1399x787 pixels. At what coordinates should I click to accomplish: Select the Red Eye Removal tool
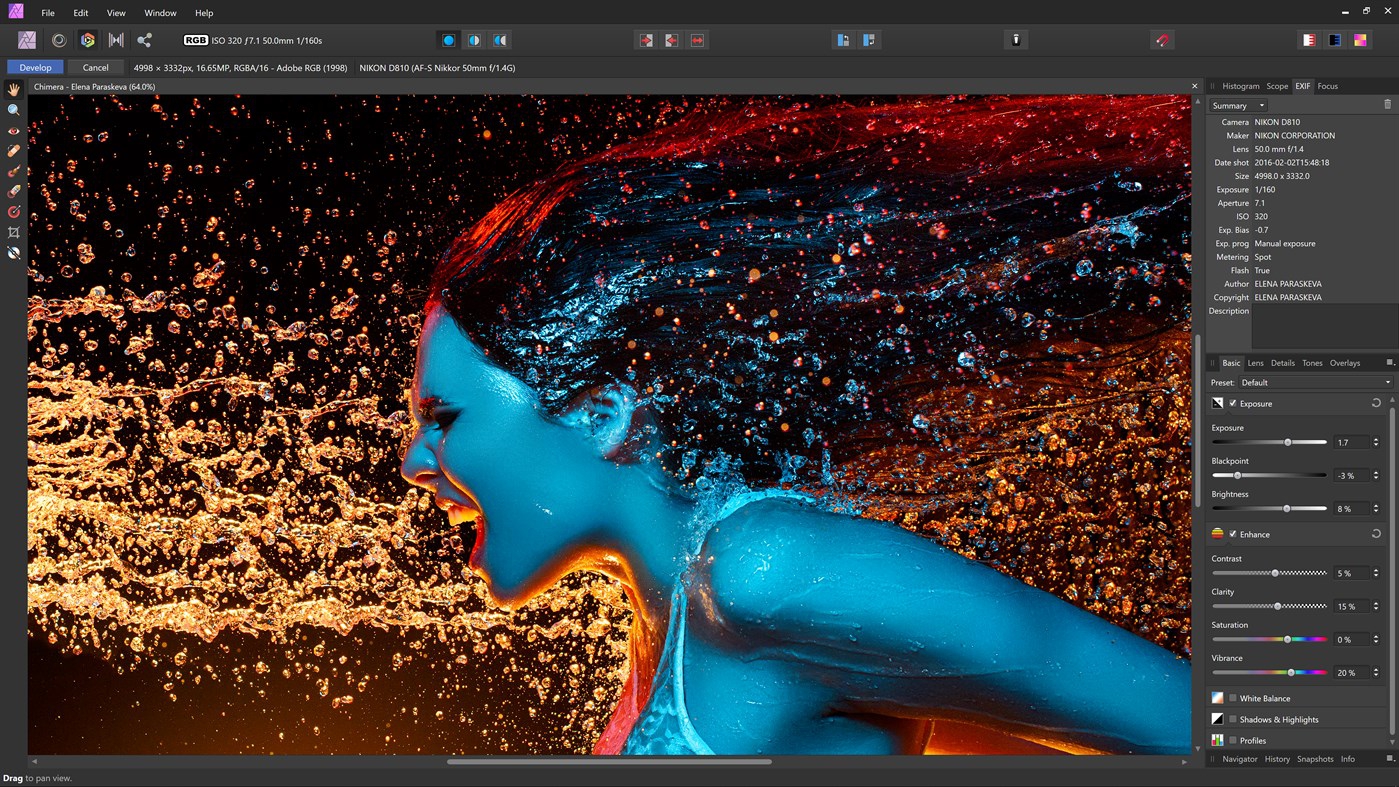coord(13,131)
